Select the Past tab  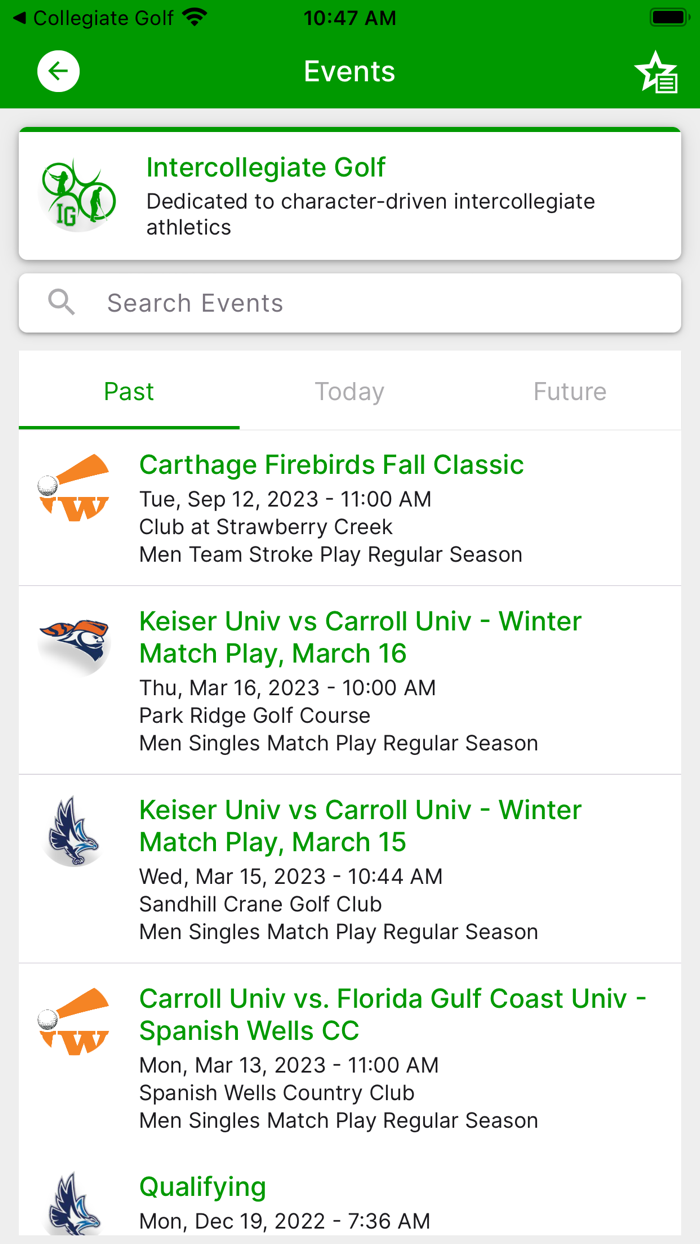coord(128,391)
